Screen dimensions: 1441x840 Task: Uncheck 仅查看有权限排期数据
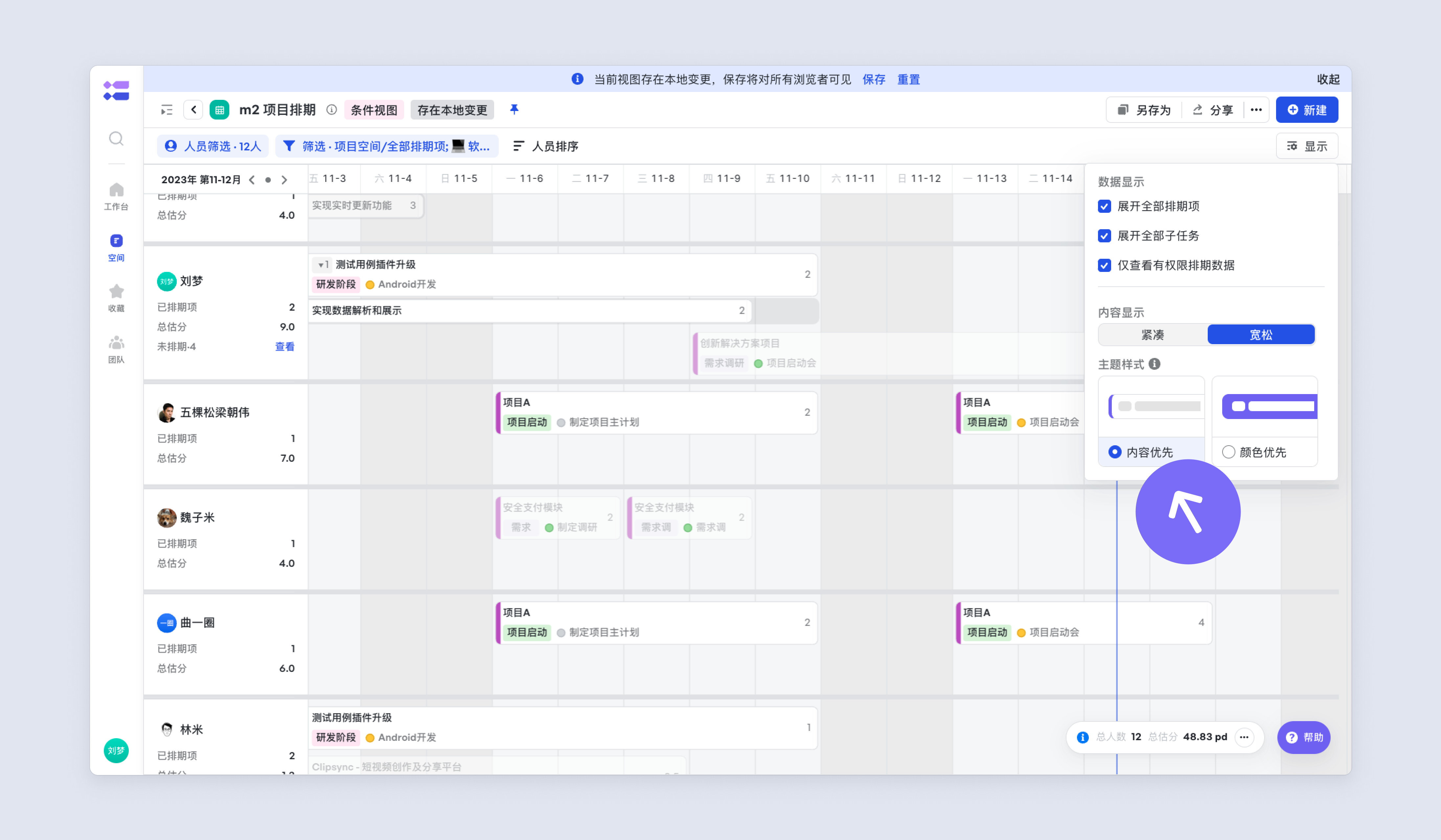[x=1104, y=265]
